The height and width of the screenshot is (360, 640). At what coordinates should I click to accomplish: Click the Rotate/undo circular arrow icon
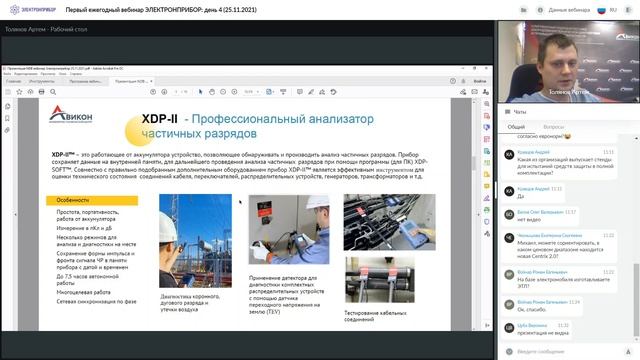pyautogui.click(x=333, y=92)
